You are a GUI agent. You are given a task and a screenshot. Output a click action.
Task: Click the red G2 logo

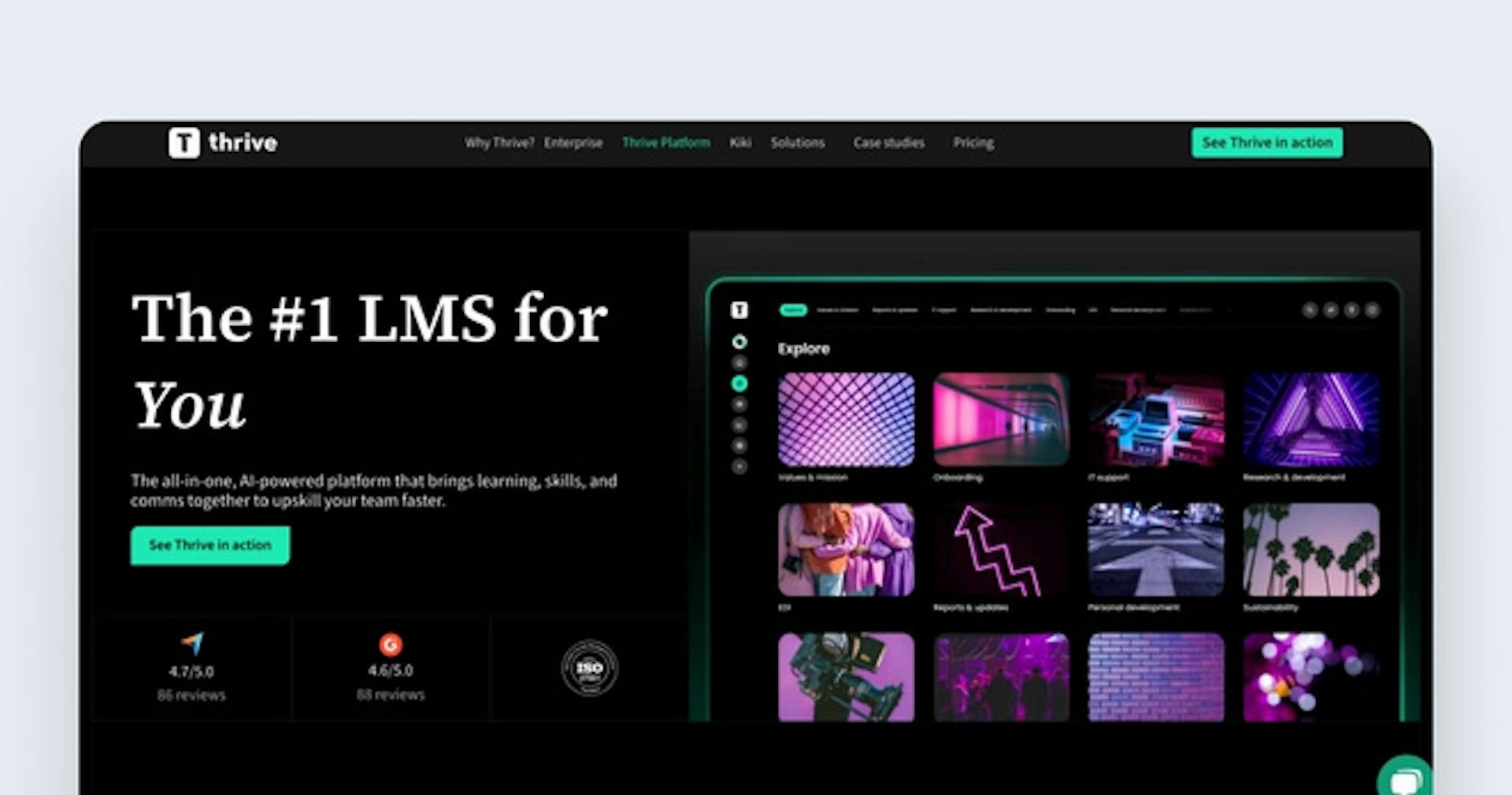pos(391,645)
